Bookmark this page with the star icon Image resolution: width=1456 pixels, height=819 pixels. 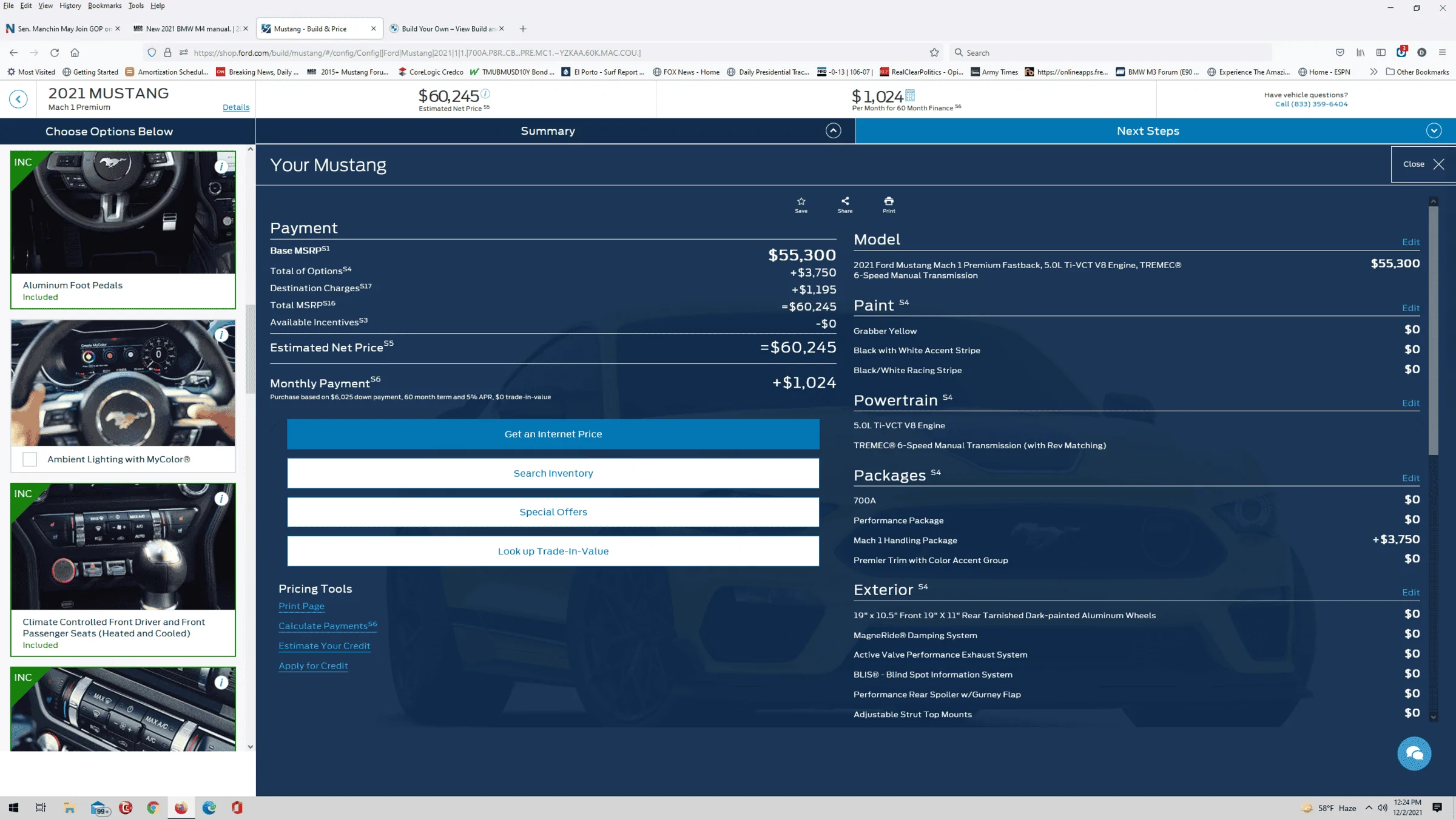click(935, 53)
